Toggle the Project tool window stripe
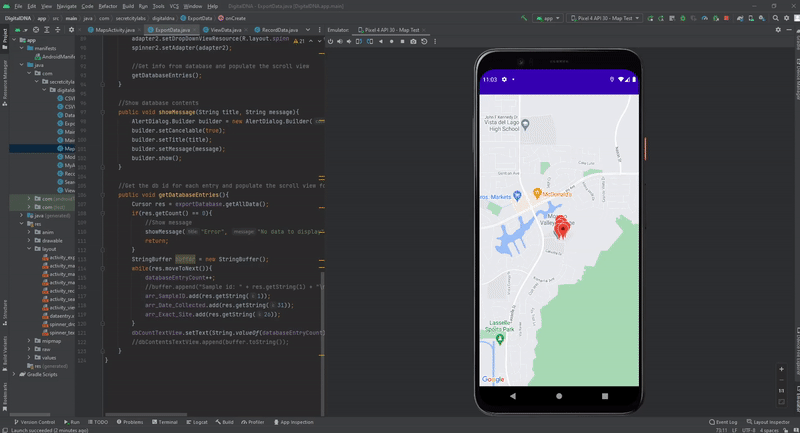This screenshot has width=800, height=433. [5, 39]
